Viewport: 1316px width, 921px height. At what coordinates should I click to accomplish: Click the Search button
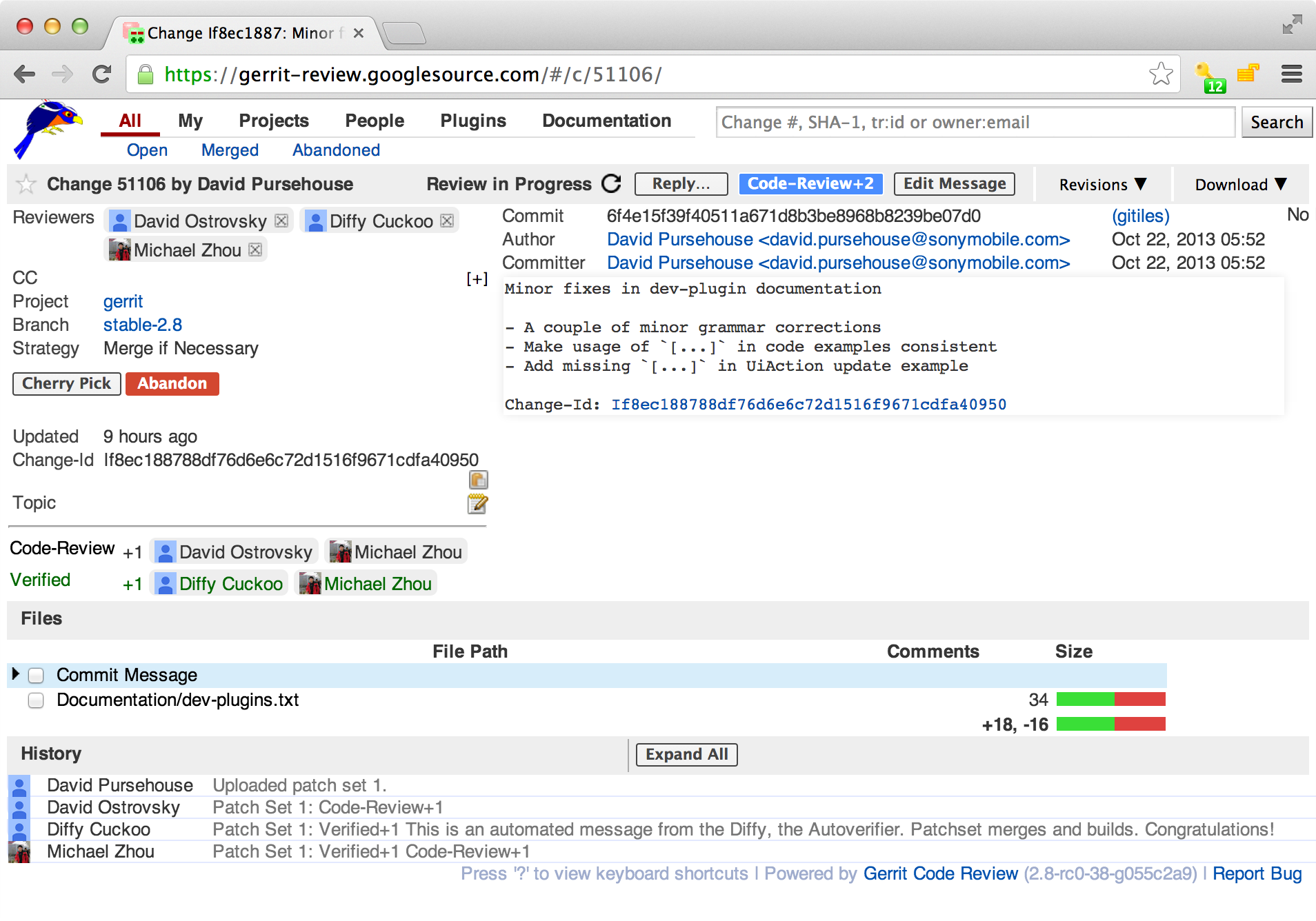(1277, 122)
